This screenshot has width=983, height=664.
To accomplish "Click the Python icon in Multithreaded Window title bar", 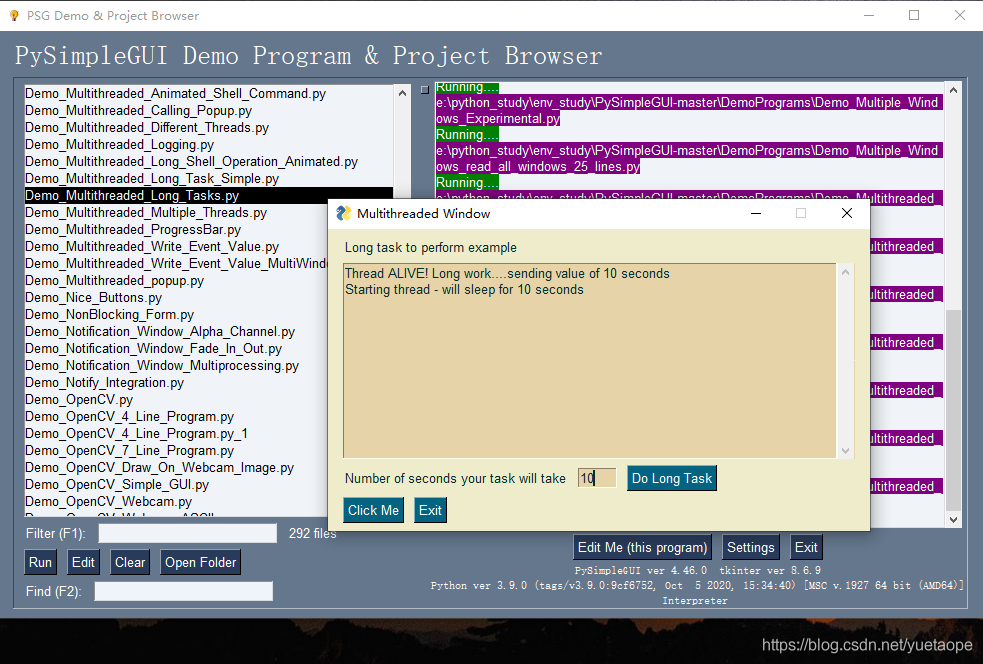I will pos(344,213).
